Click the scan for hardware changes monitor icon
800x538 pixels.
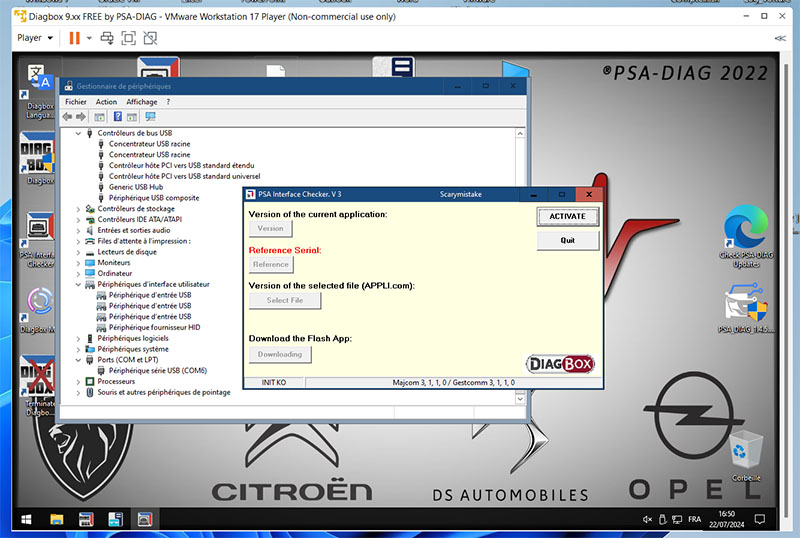point(150,117)
